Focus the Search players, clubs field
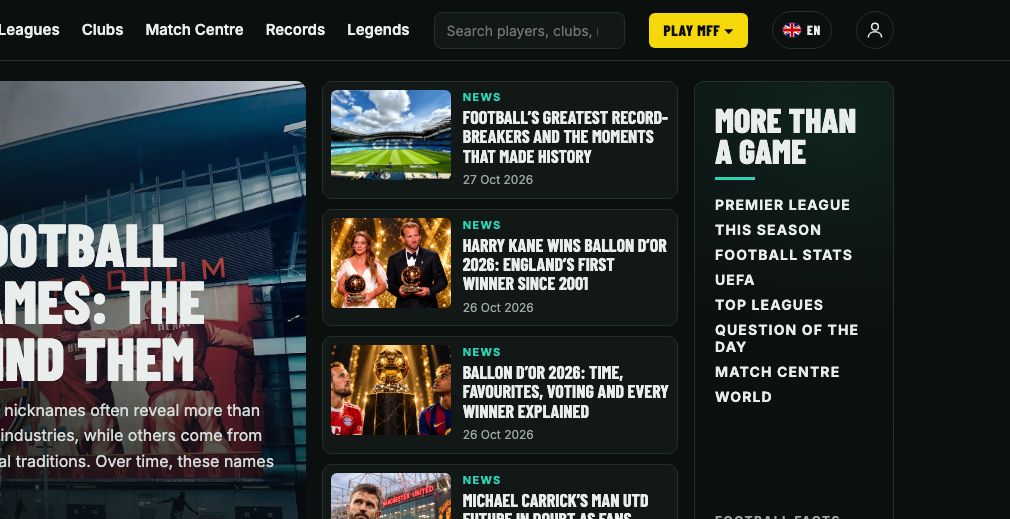Image resolution: width=1010 pixels, height=519 pixels. [x=529, y=30]
